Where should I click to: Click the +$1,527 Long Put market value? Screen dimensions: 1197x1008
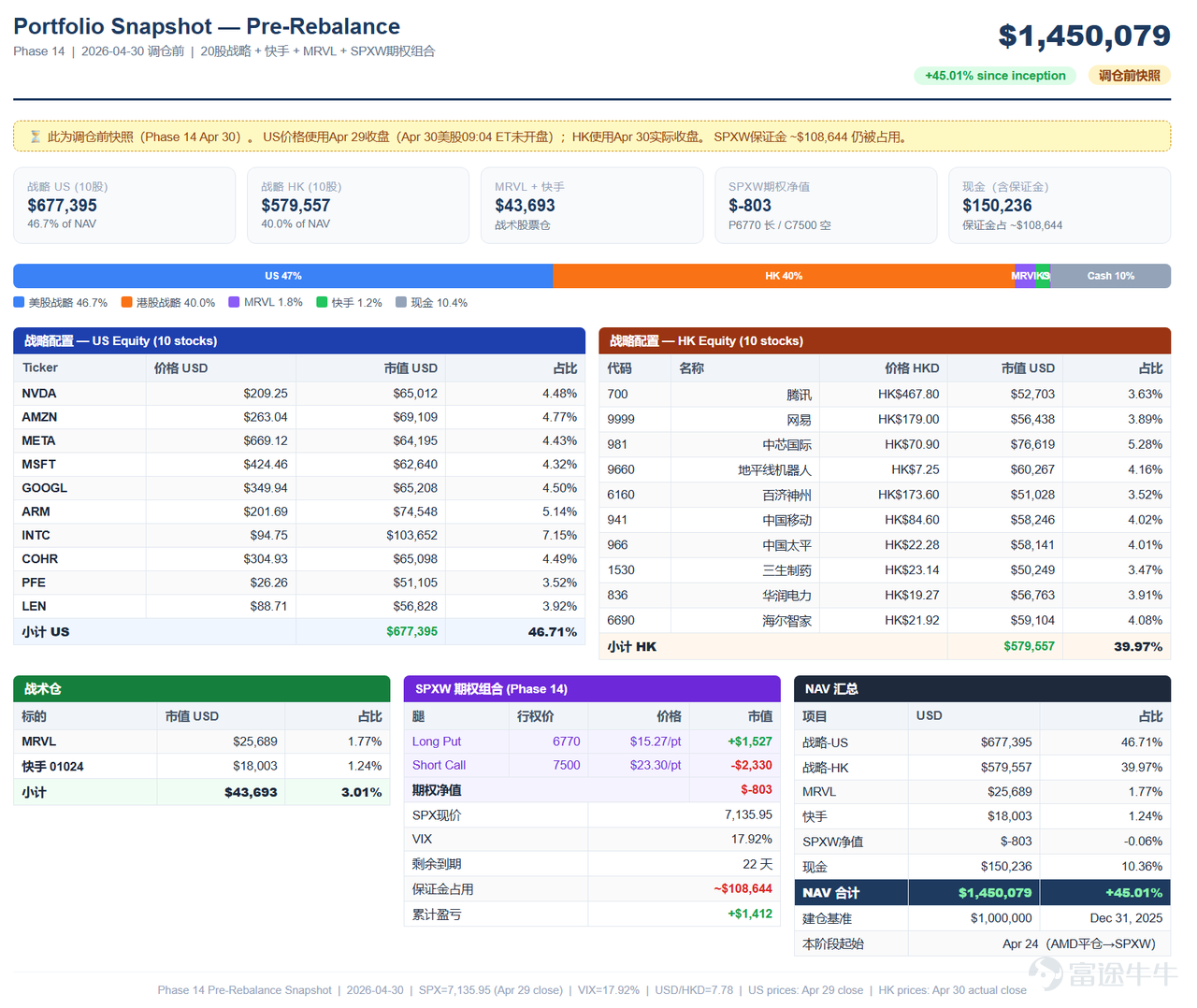750,742
